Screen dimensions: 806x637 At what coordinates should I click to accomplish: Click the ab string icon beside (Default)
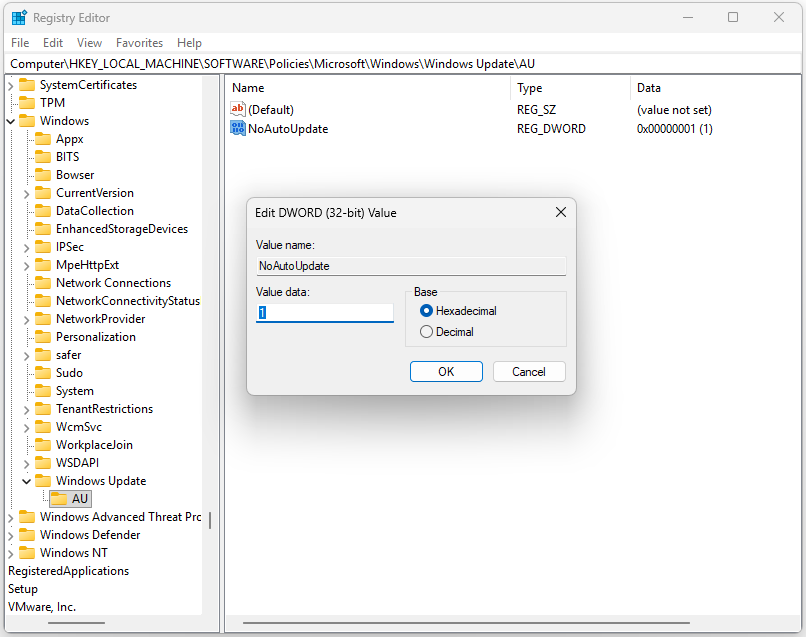[237, 109]
